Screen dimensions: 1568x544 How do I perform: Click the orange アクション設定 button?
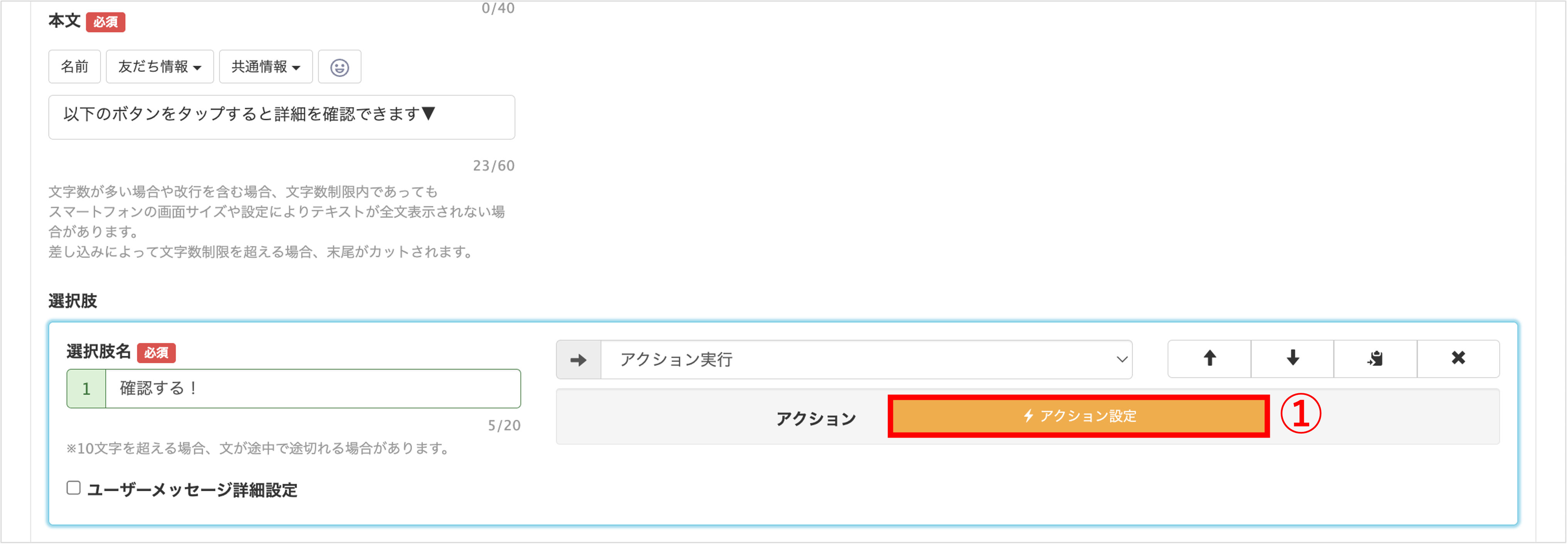(1078, 416)
